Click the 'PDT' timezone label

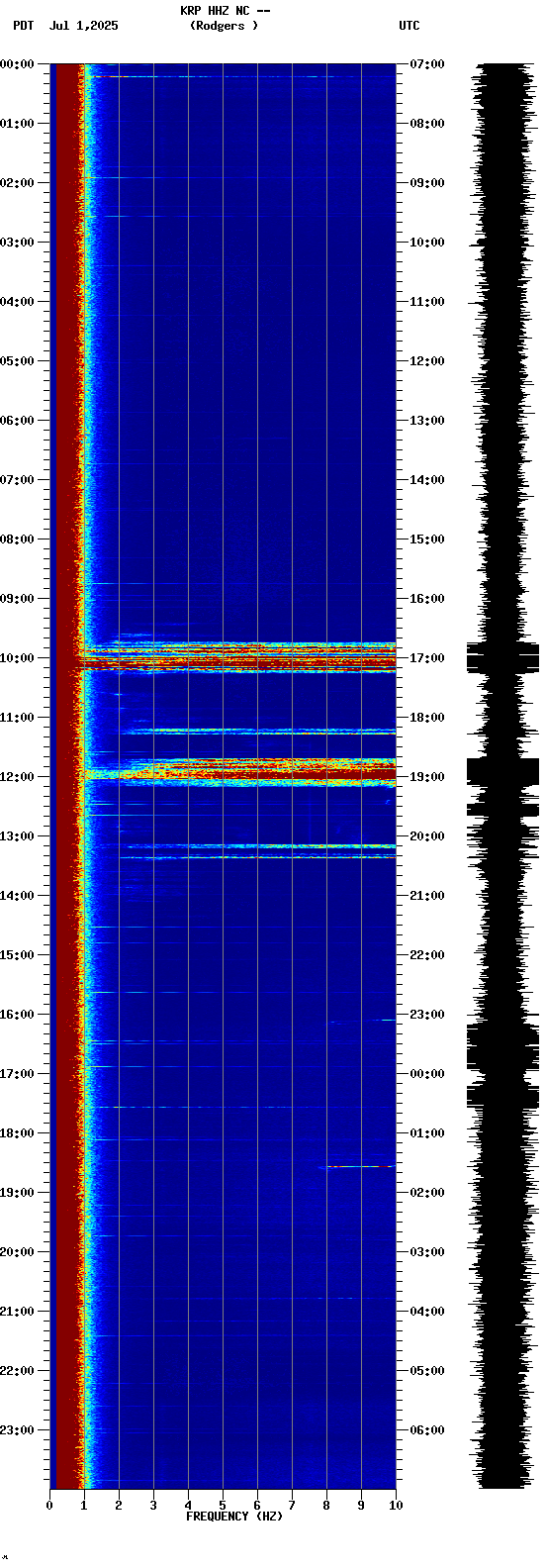pyautogui.click(x=24, y=26)
